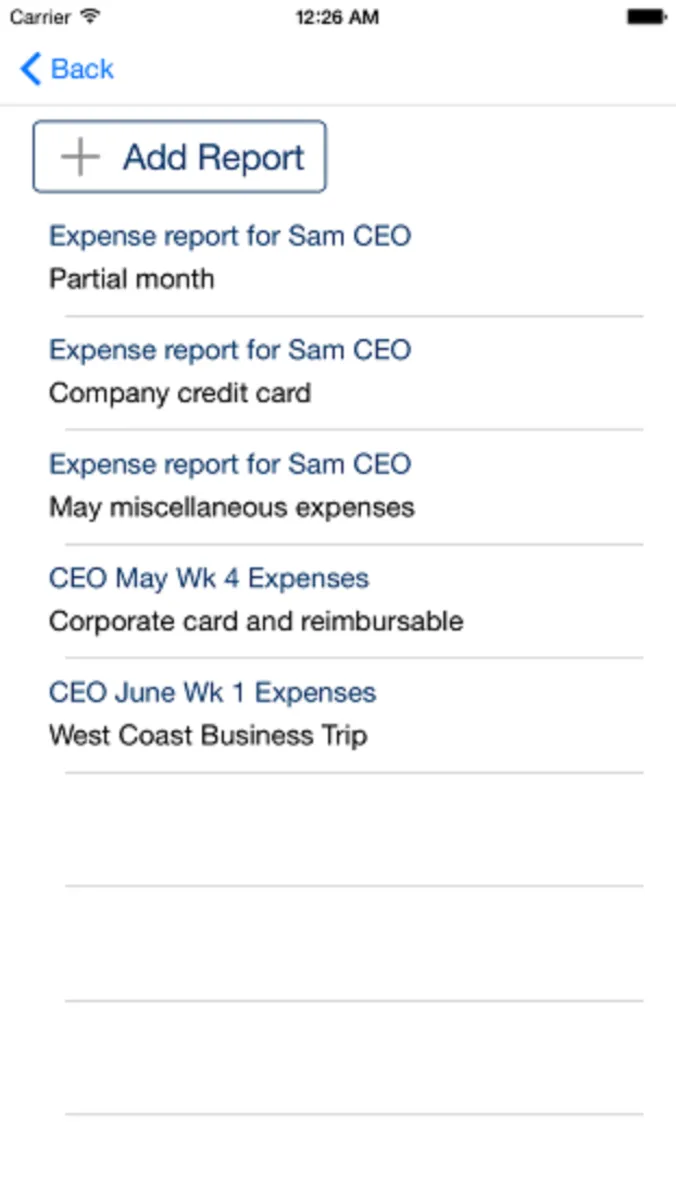Viewport: 676px width, 1200px height.
Task: Open the "May miscellaneous expenses" report subtitle
Action: [x=232, y=507]
